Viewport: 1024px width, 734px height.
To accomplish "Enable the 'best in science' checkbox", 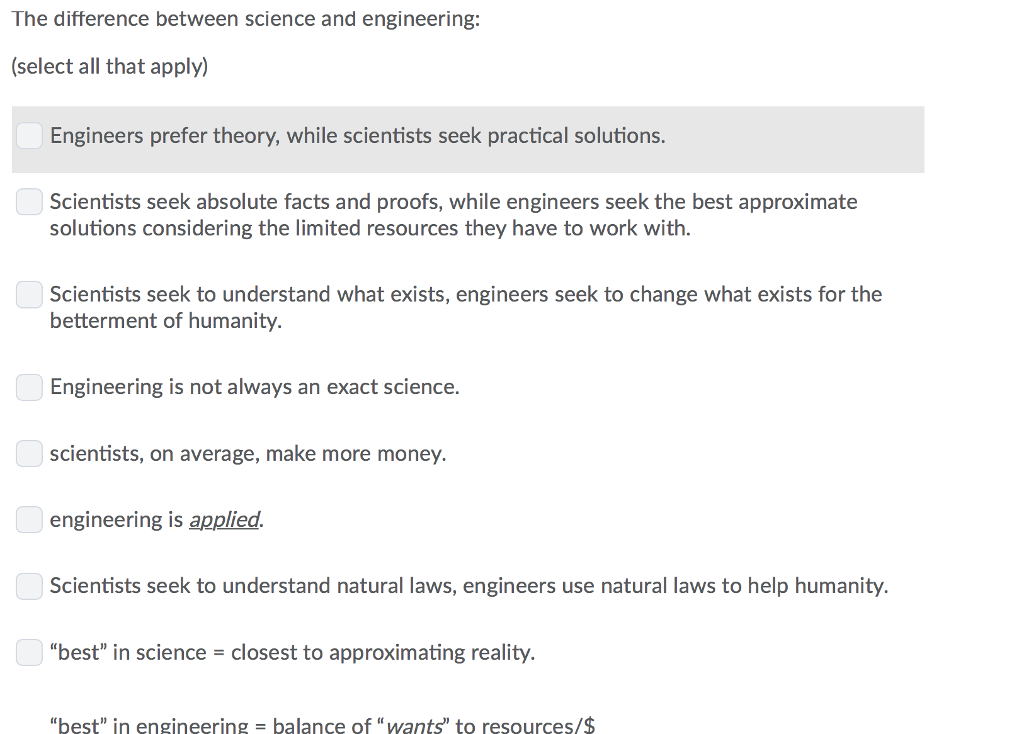I will pos(29,652).
